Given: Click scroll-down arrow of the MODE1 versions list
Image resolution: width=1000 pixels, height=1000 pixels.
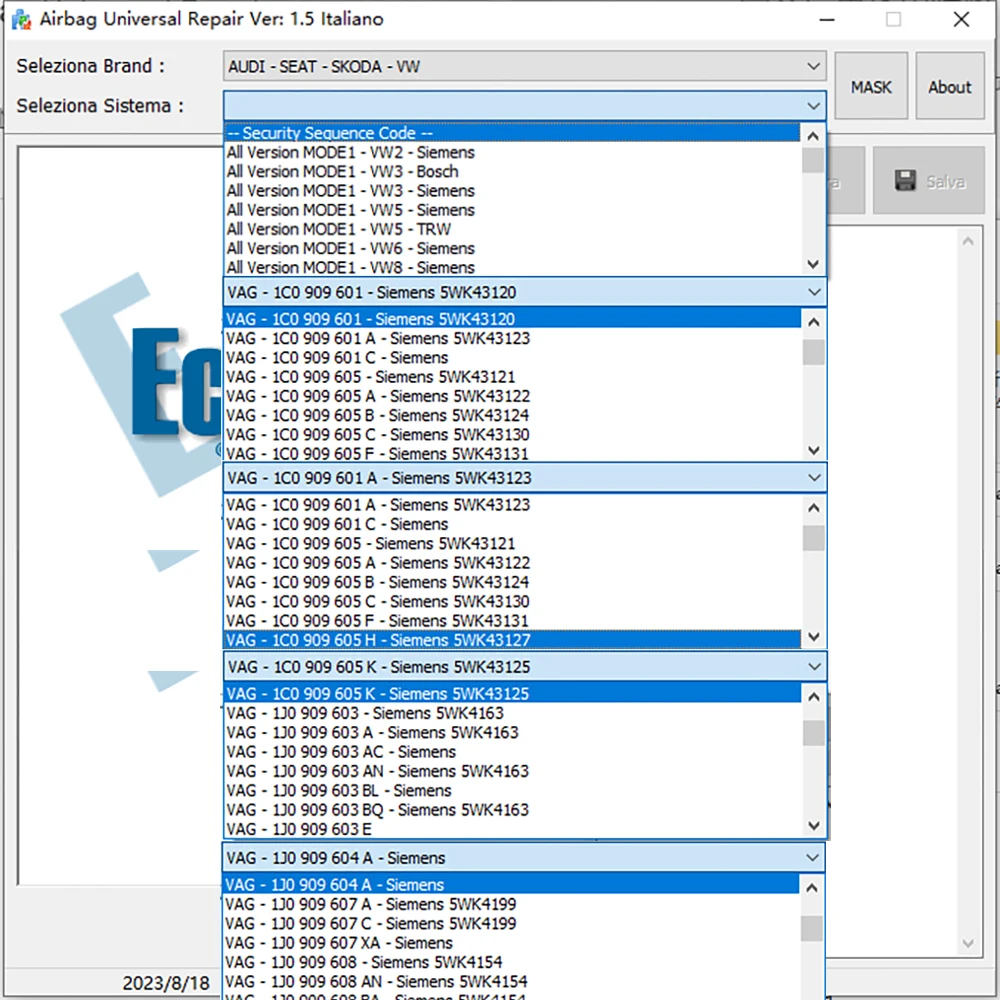Looking at the screenshot, I should 812,264.
